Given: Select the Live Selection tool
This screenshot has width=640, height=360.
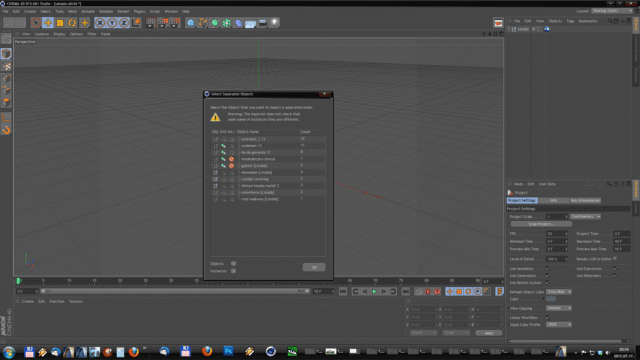Looking at the screenshot, I should coord(36,23).
